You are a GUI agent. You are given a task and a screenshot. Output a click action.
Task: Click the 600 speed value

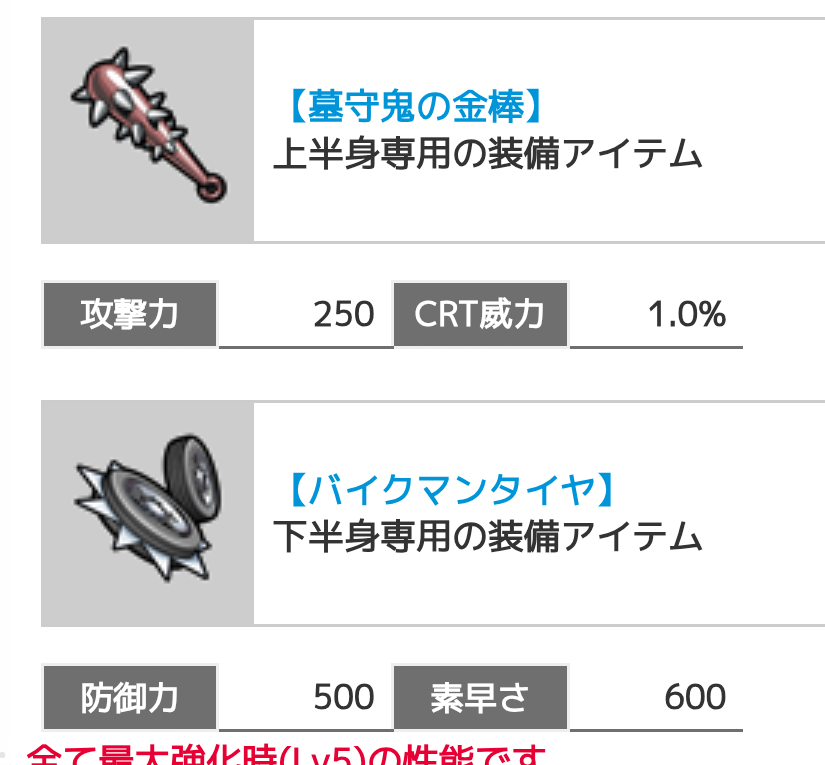click(695, 698)
